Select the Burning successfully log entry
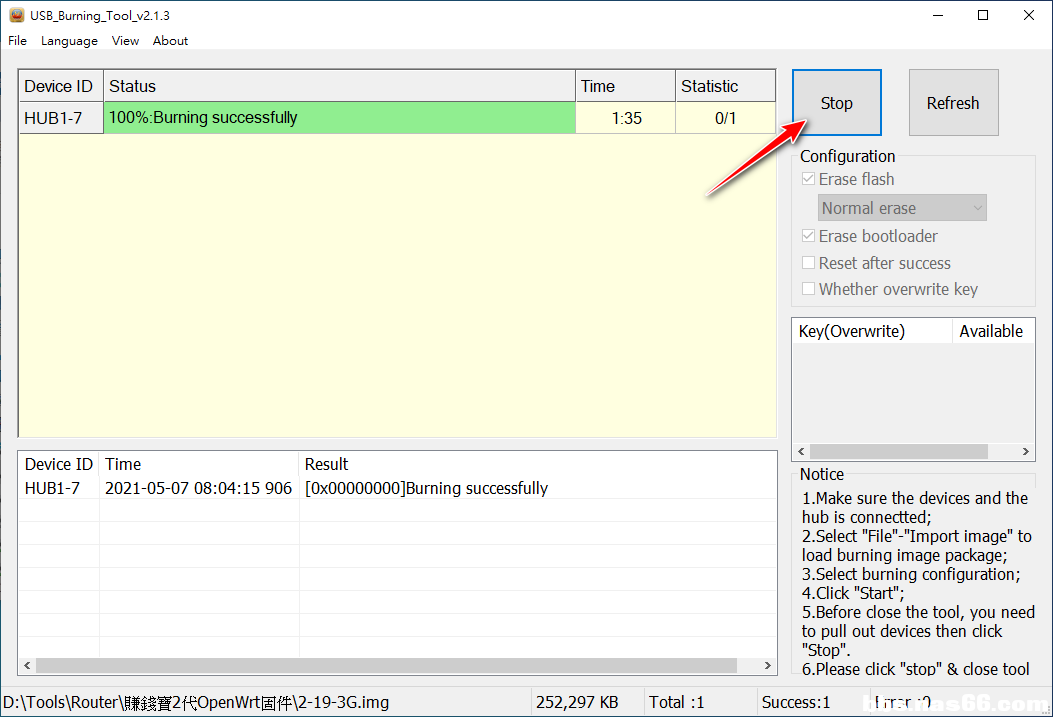The height and width of the screenshot is (717, 1053). coord(426,488)
